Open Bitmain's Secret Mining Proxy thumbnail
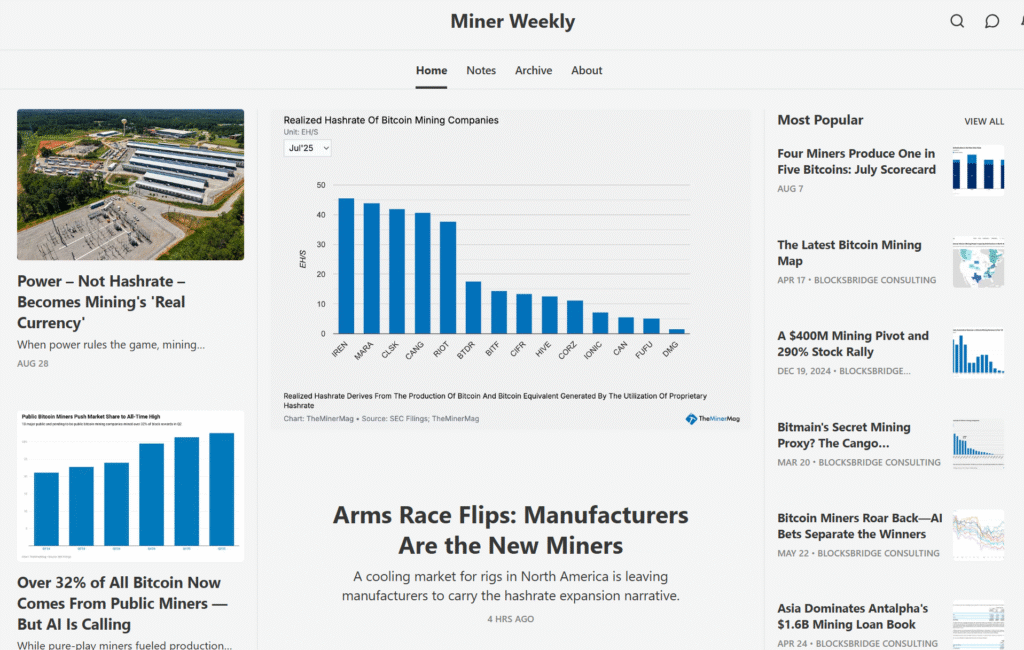Image resolution: width=1024 pixels, height=650 pixels. [978, 444]
